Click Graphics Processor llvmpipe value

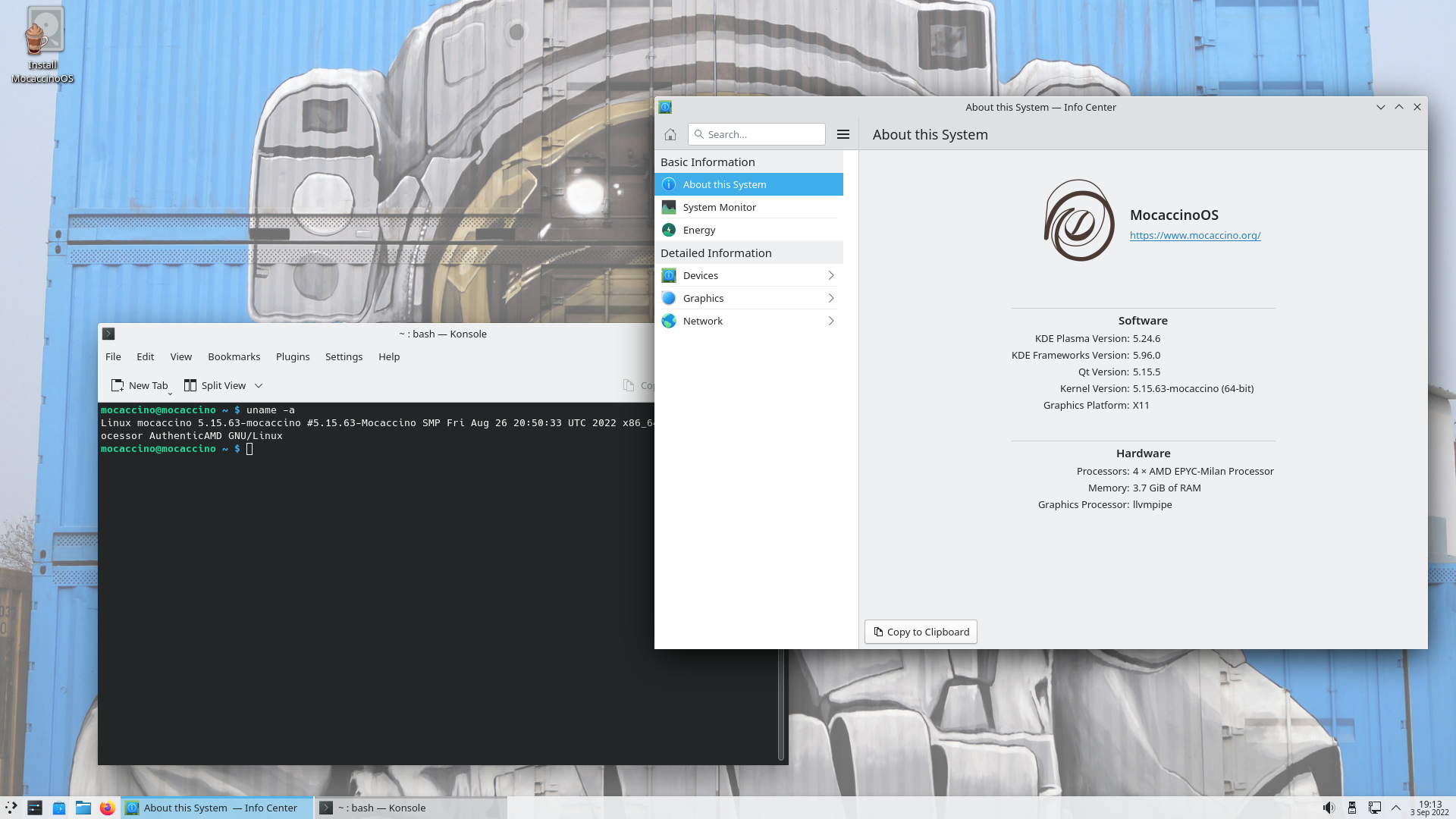1152,504
